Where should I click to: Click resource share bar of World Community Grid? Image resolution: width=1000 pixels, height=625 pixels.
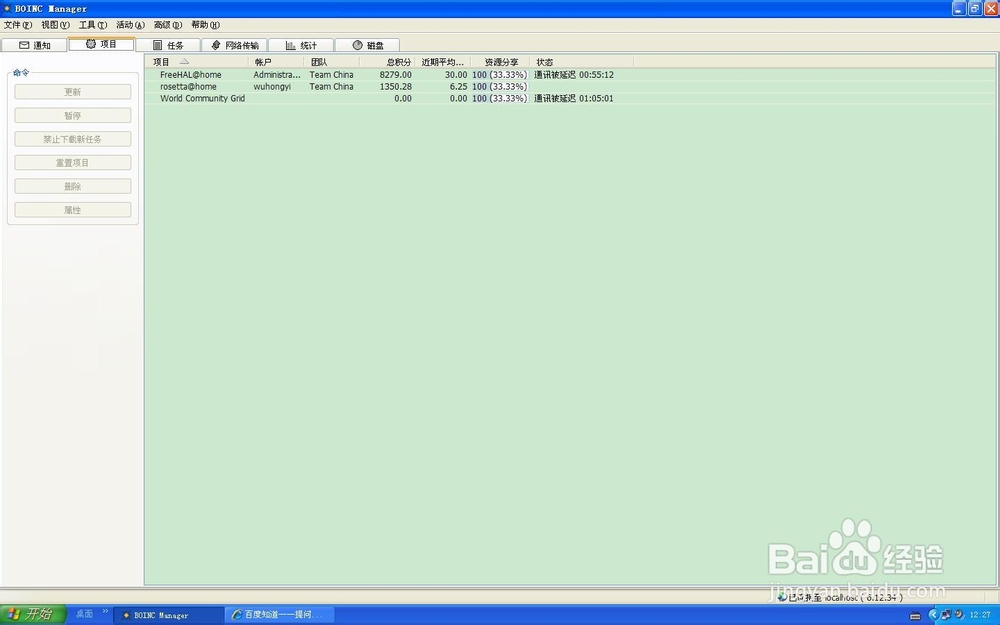tap(500, 98)
